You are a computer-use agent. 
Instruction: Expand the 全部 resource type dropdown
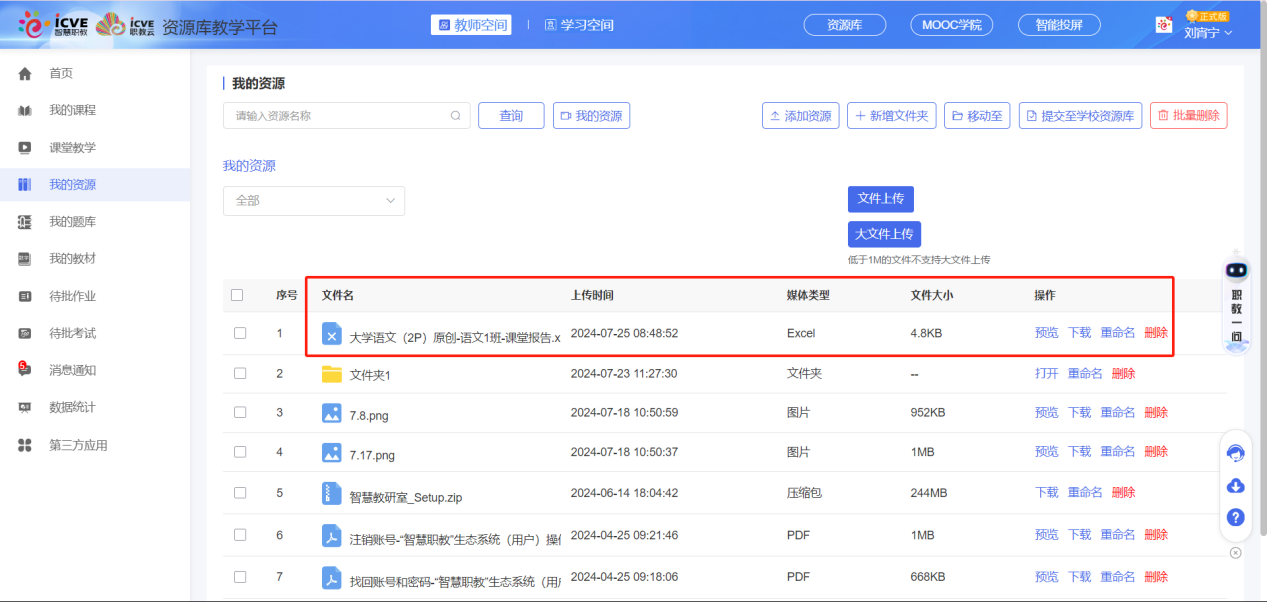pyautogui.click(x=313, y=201)
